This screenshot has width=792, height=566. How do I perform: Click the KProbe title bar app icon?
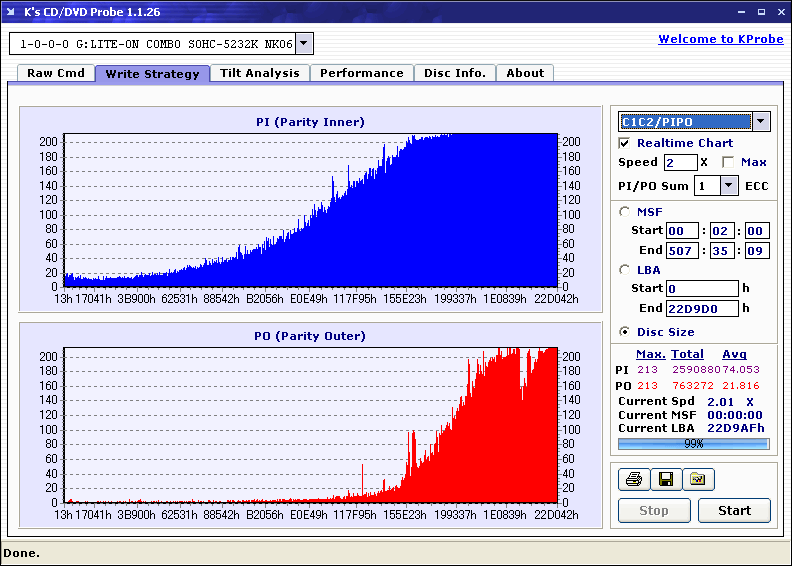(x=11, y=11)
